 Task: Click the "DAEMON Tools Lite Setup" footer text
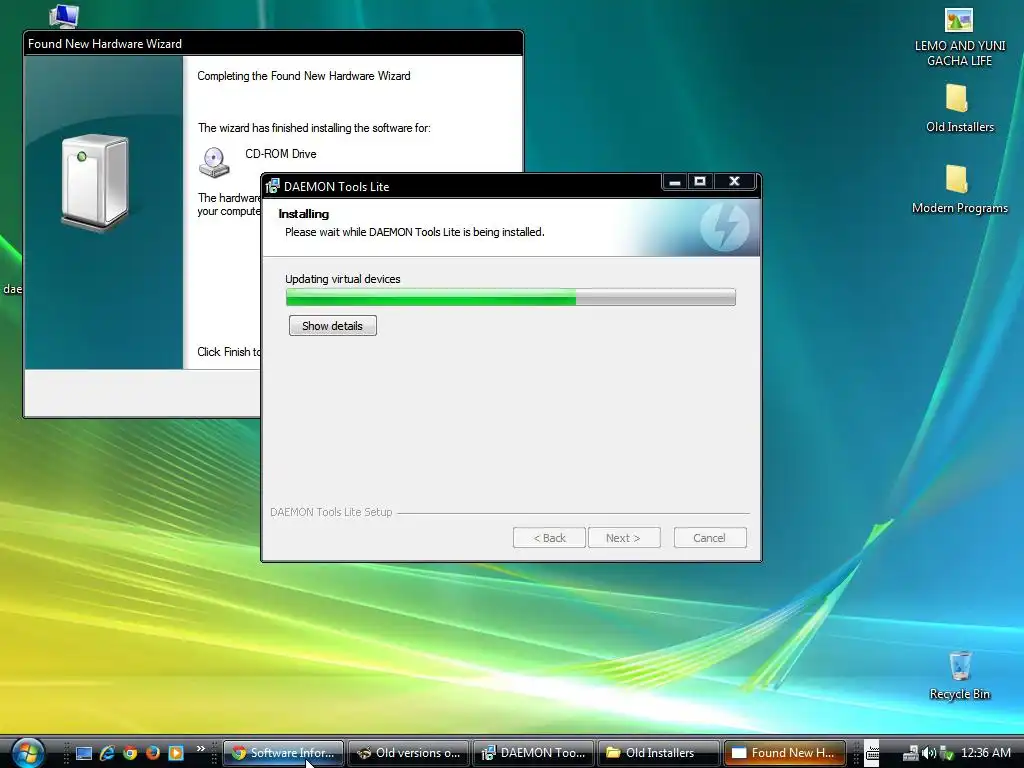coord(331,512)
